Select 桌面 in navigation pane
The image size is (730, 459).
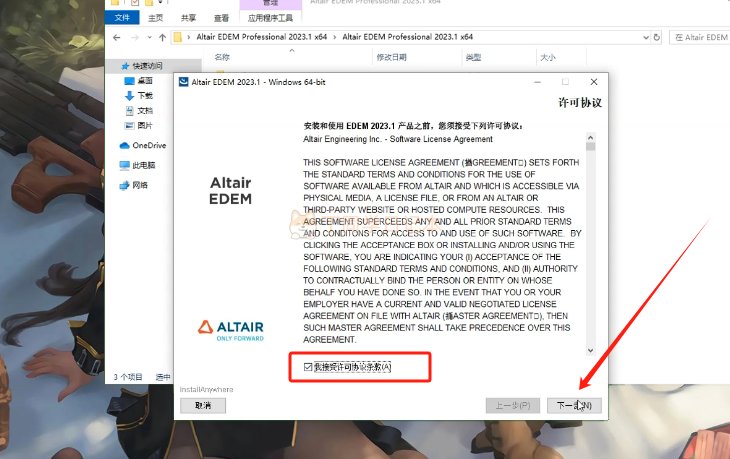tap(145, 81)
